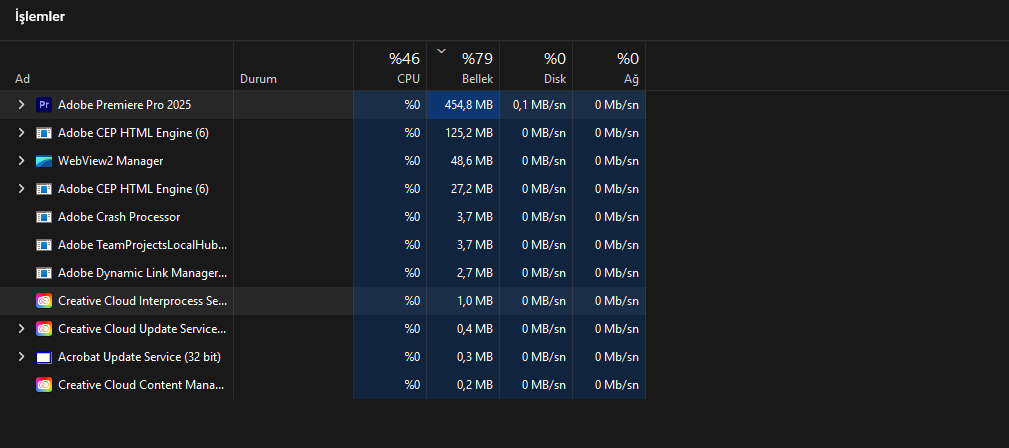The width and height of the screenshot is (1009, 448).
Task: Expand the Acrobat Update Service (32 bit) group
Action: (21, 357)
